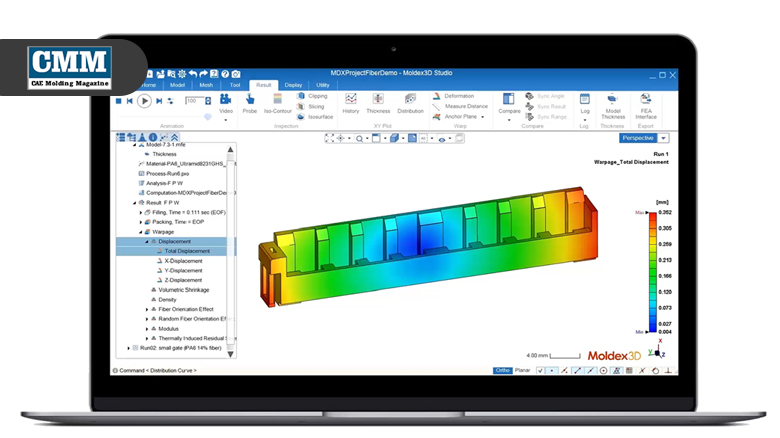This screenshot has height=438, width=780.
Task: Play the result animation
Action: [x=144, y=101]
